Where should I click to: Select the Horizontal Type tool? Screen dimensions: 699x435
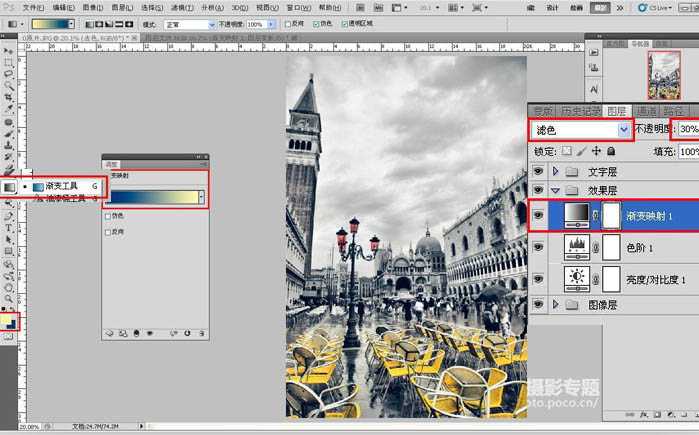click(9, 228)
